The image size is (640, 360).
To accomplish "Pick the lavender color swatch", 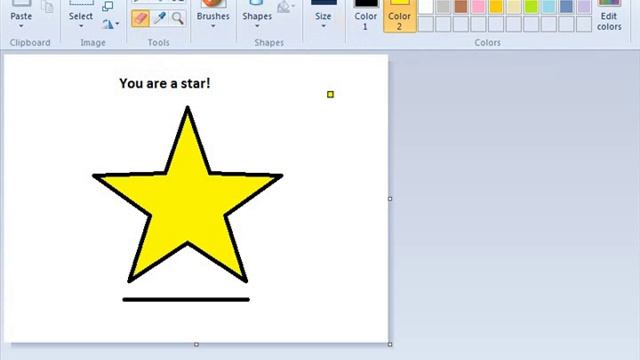I will pyautogui.click(x=584, y=7).
